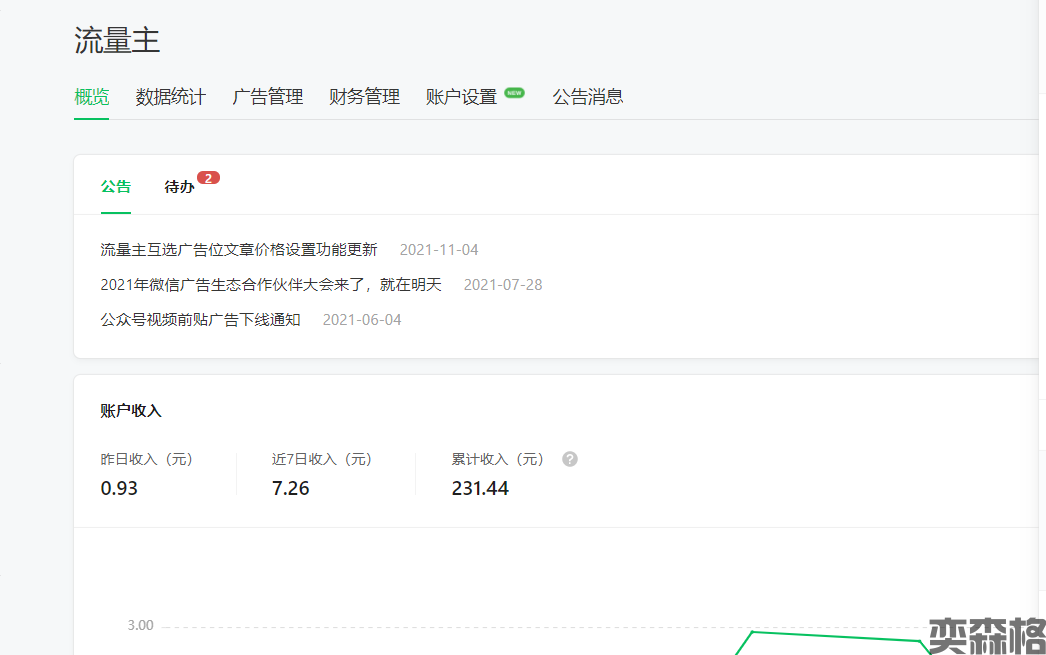Open the 公众号视频前贴广告下线通知 announcement
The image size is (1046, 655).
pyautogui.click(x=201, y=320)
